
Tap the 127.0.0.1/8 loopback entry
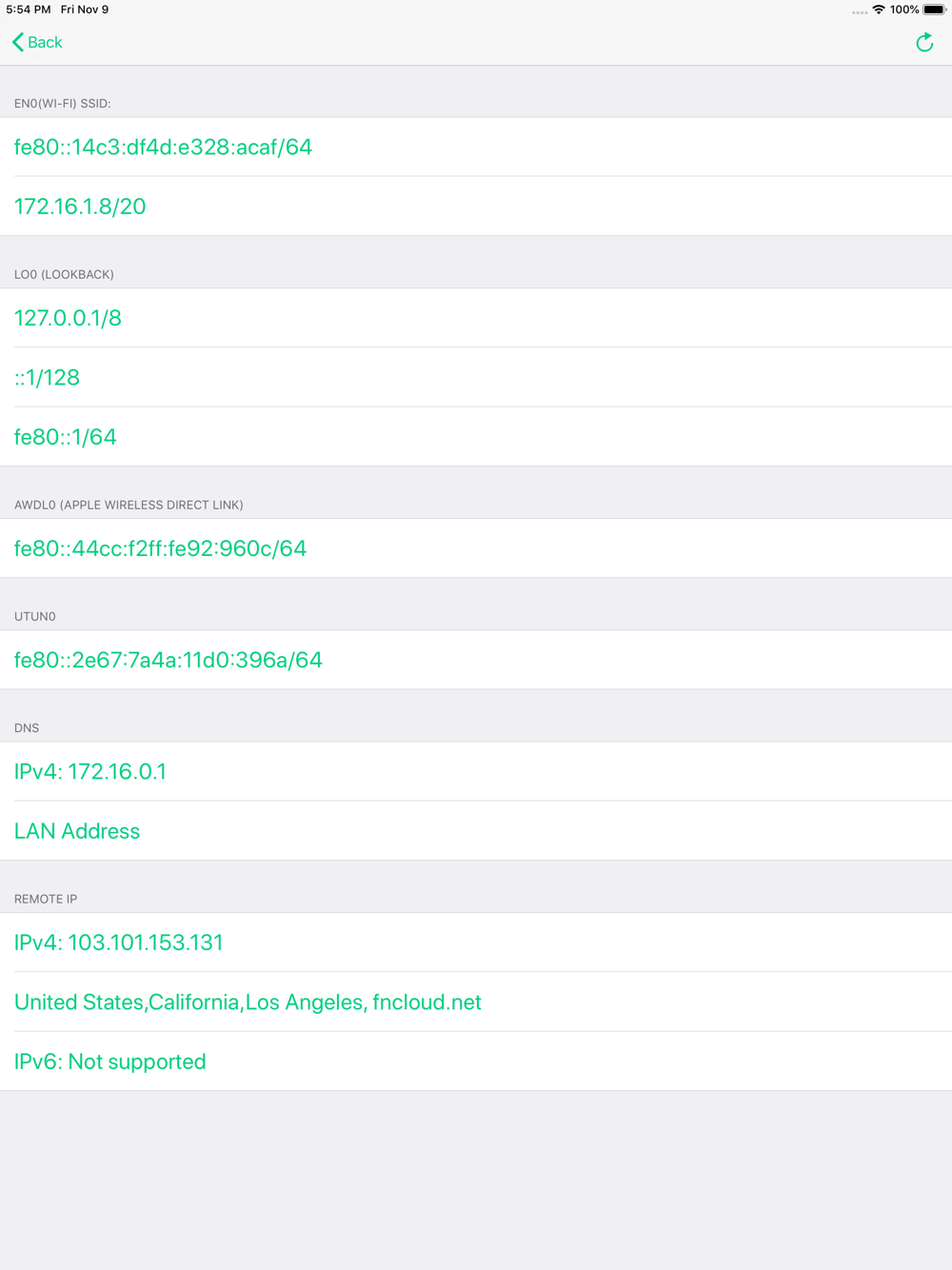point(68,318)
